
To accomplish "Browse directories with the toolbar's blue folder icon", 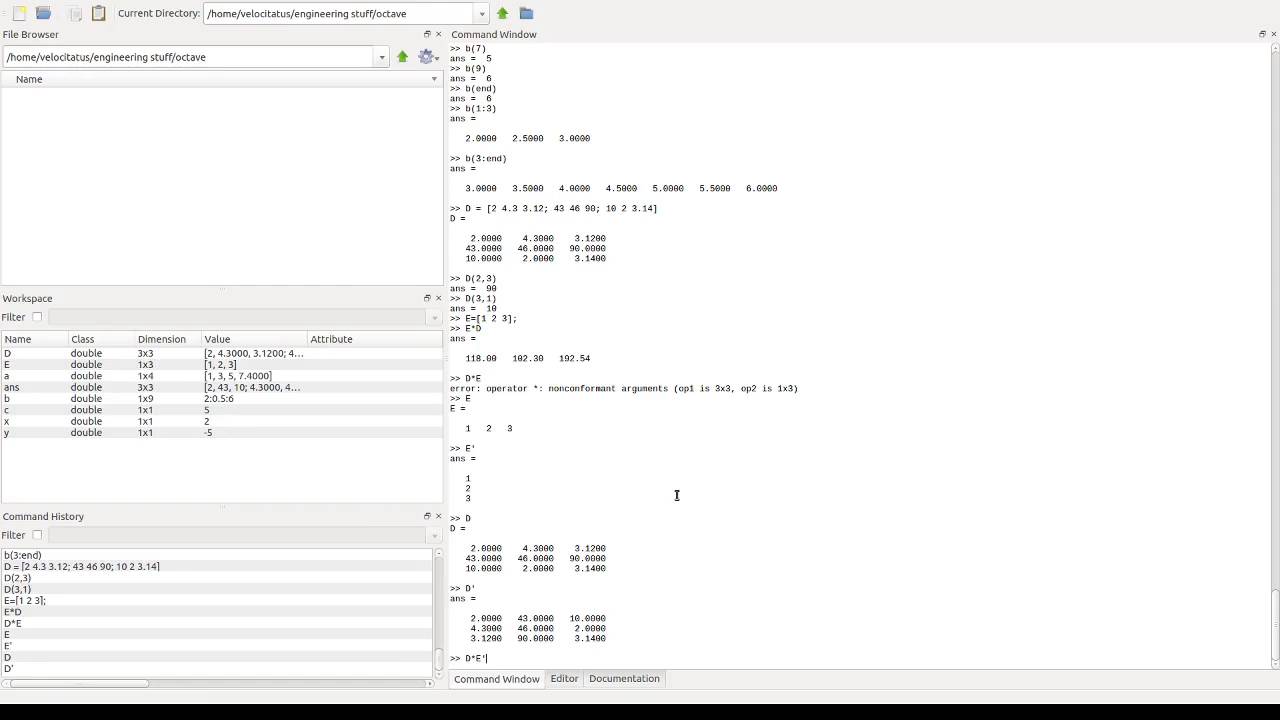I will 526,13.
